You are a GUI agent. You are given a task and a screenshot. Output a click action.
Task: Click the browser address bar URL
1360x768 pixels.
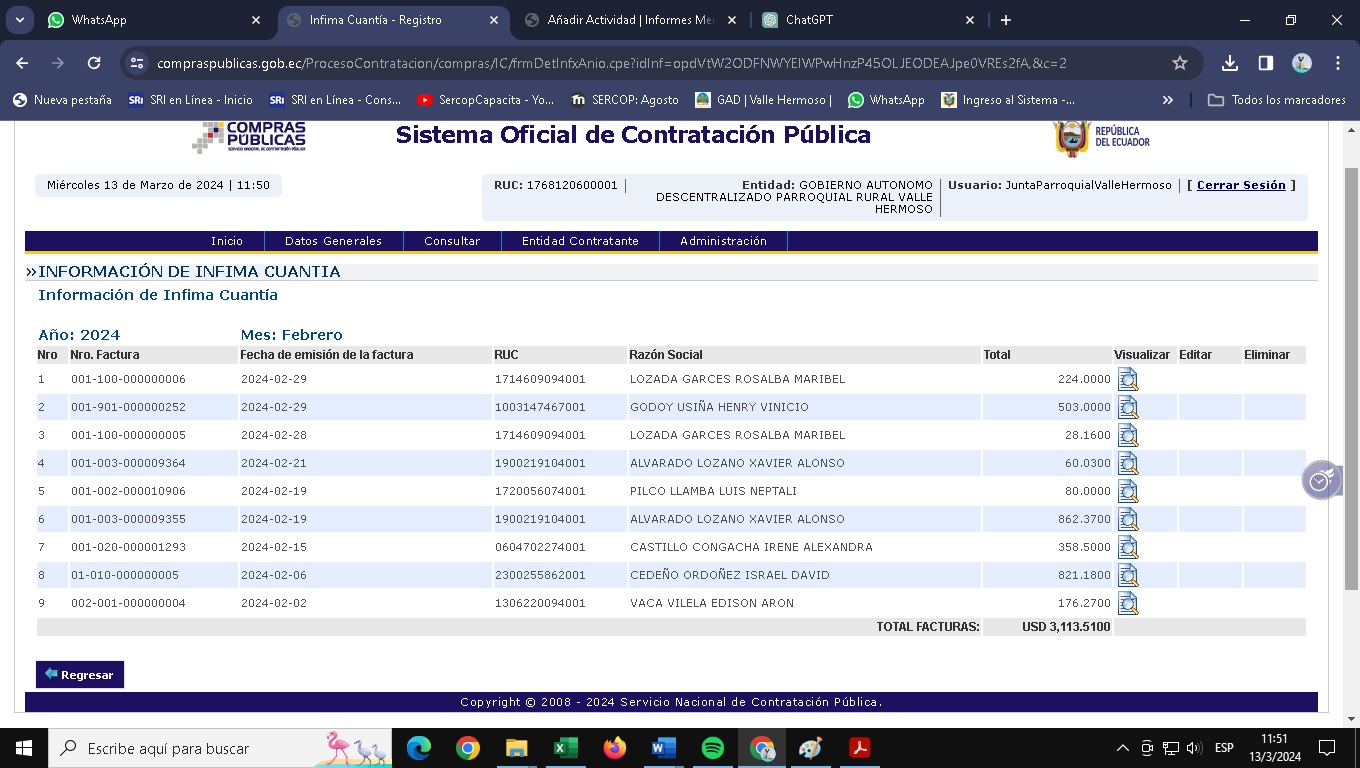tap(610, 63)
